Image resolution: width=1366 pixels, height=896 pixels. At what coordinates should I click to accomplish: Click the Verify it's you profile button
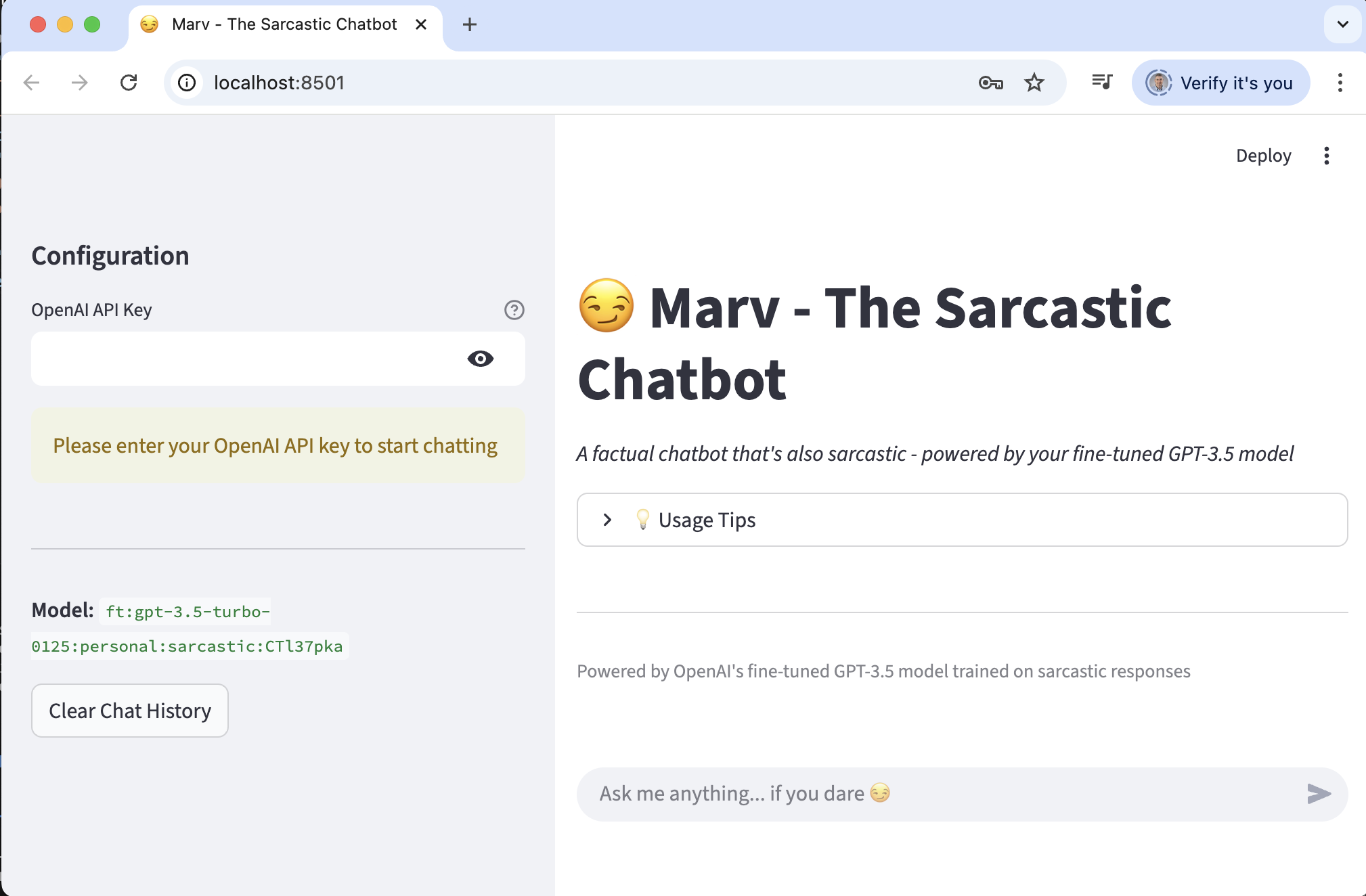click(x=1220, y=83)
